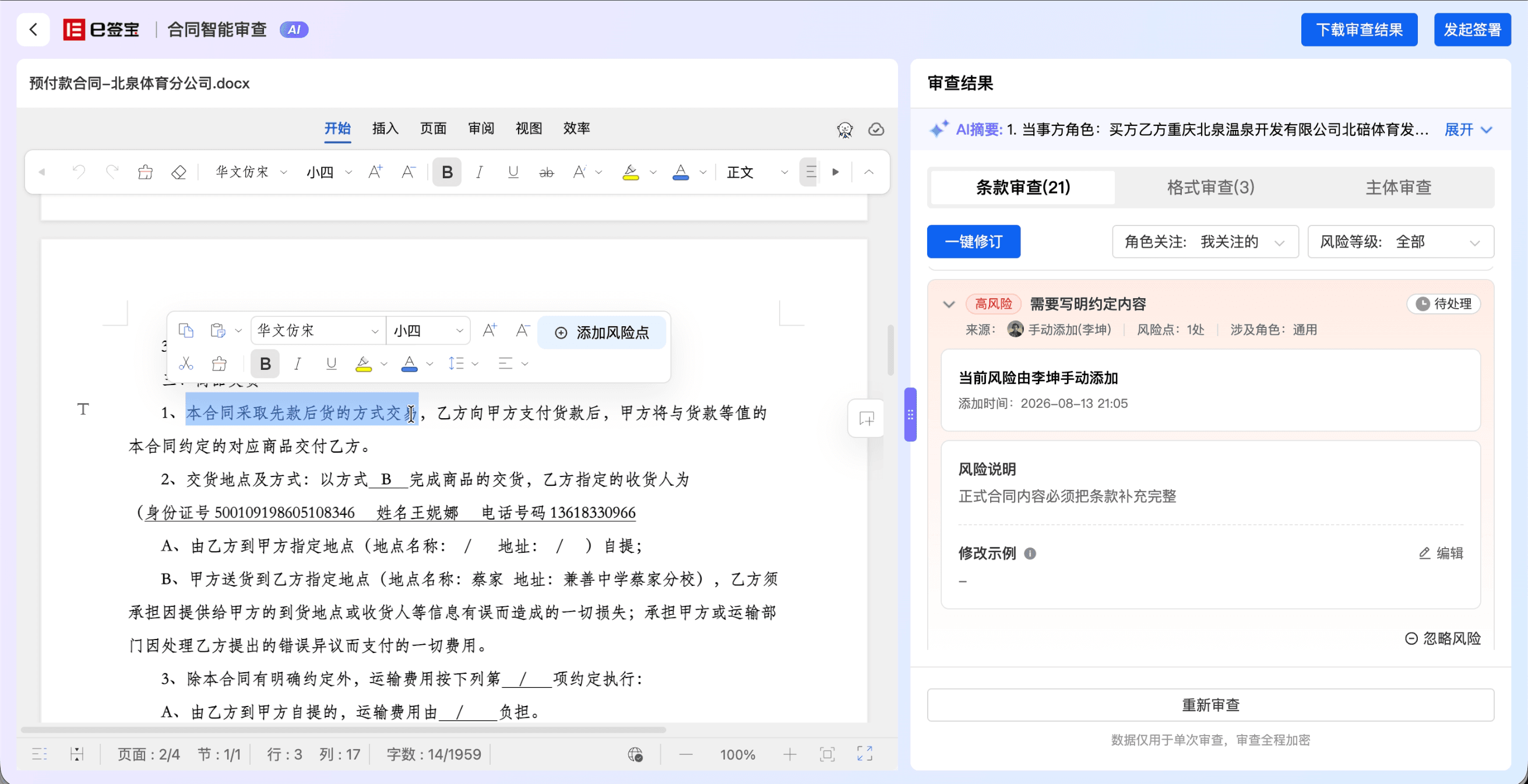1528x784 pixels.
Task: Open font color dropdown in main ribbon
Action: [703, 172]
